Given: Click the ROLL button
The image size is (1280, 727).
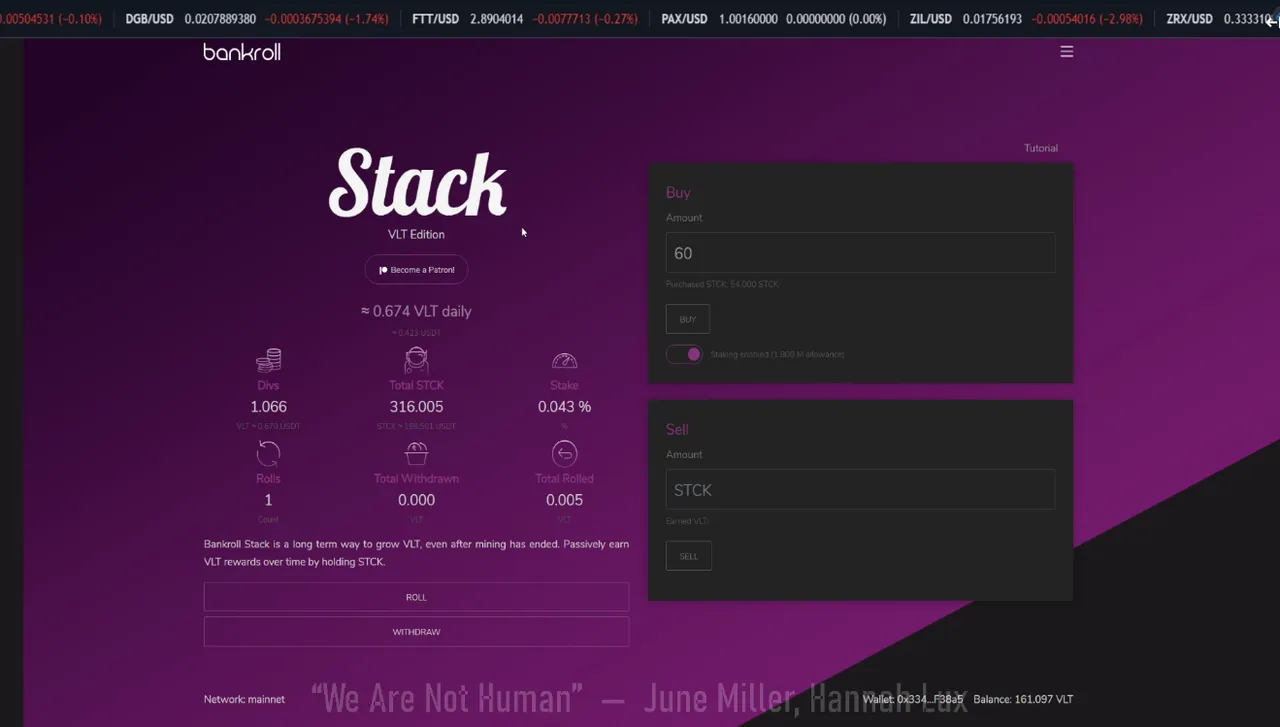Looking at the screenshot, I should click(x=416, y=597).
